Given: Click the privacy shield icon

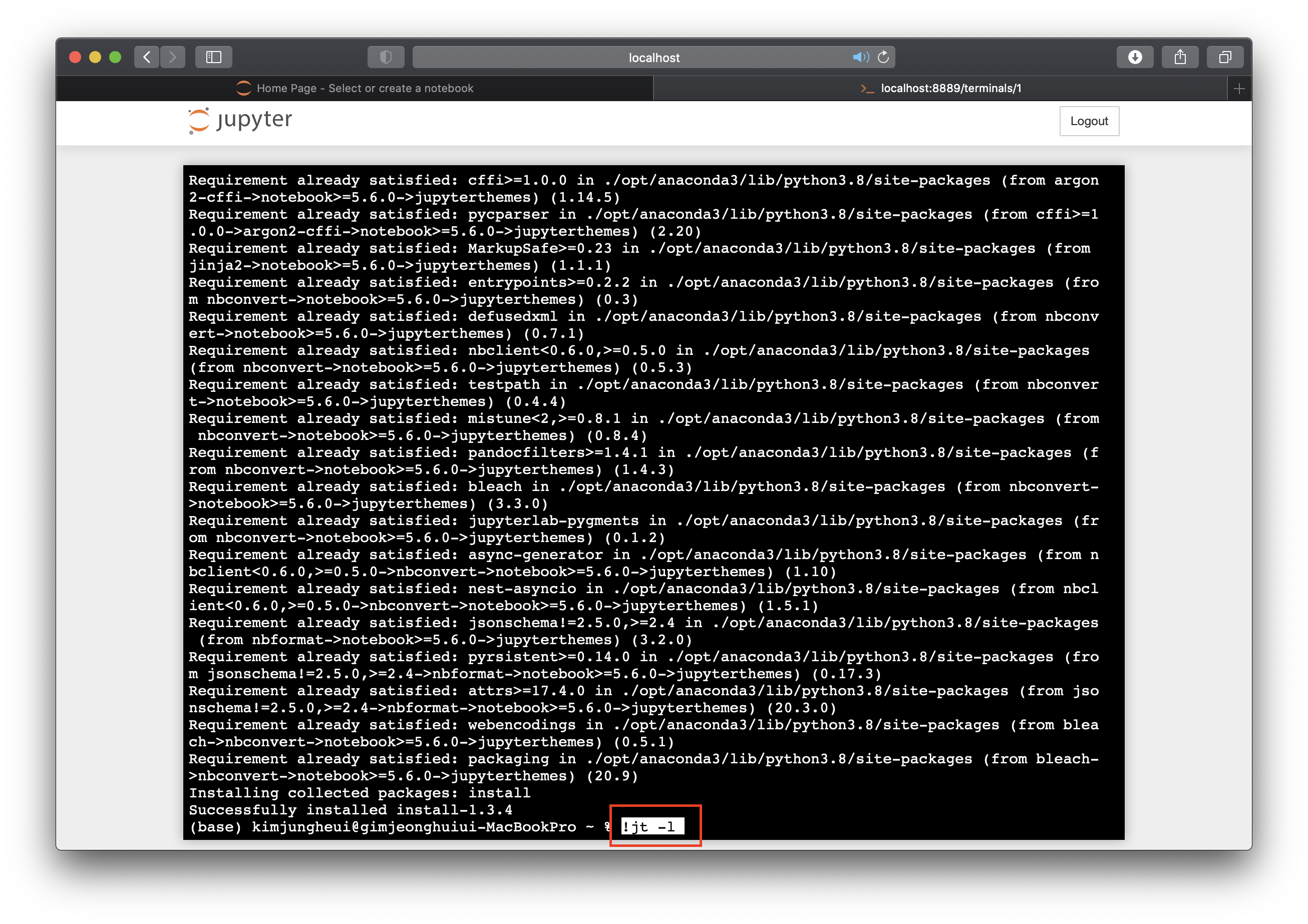Looking at the screenshot, I should tap(386, 57).
